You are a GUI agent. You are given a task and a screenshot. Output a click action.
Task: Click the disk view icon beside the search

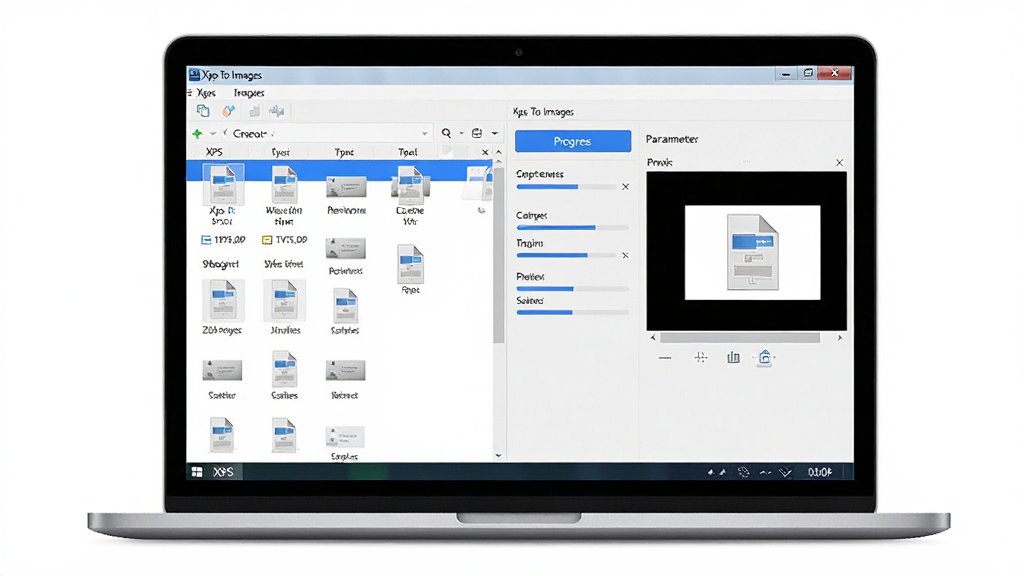tap(477, 133)
